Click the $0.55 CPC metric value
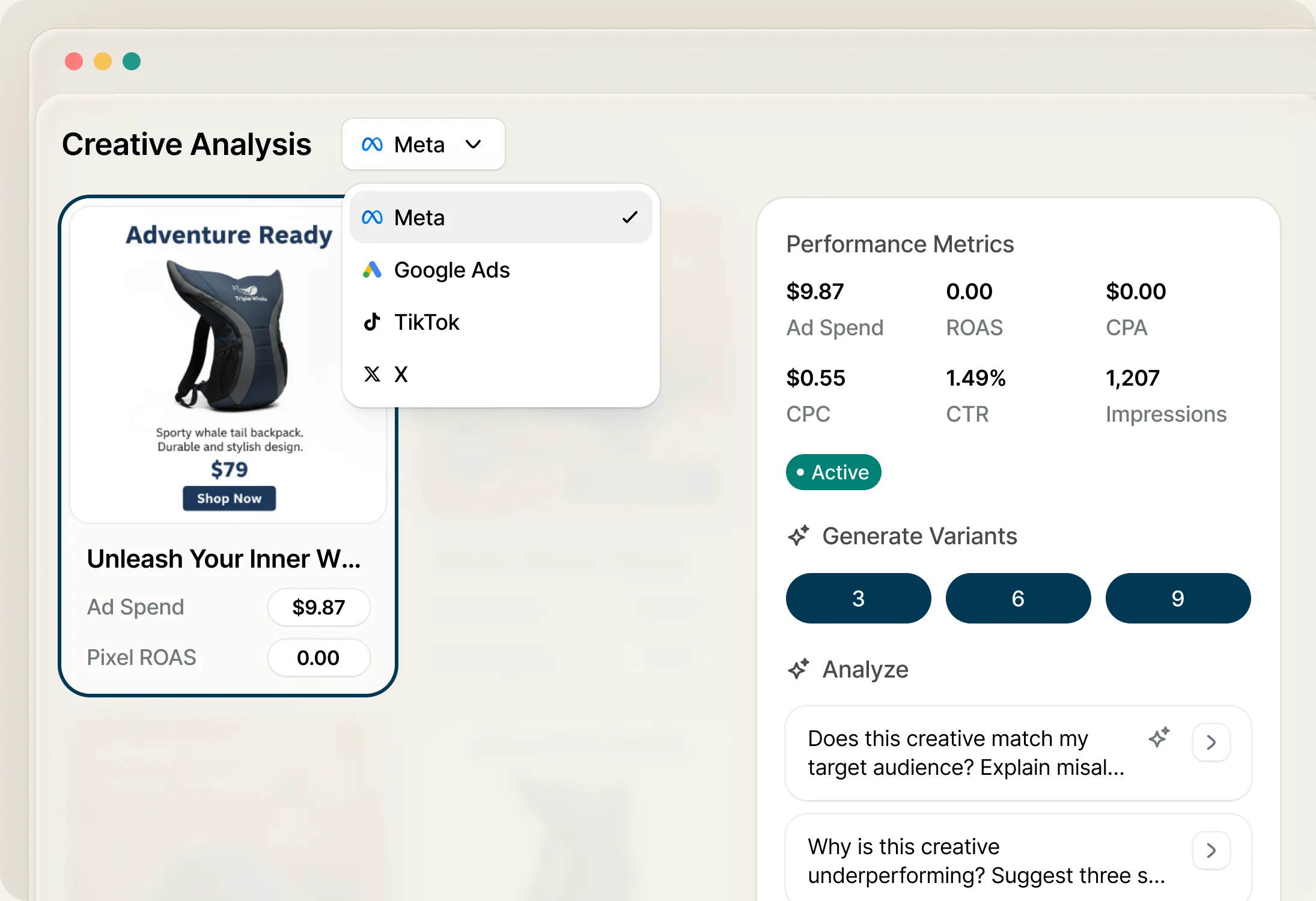The image size is (1316, 901). click(815, 378)
